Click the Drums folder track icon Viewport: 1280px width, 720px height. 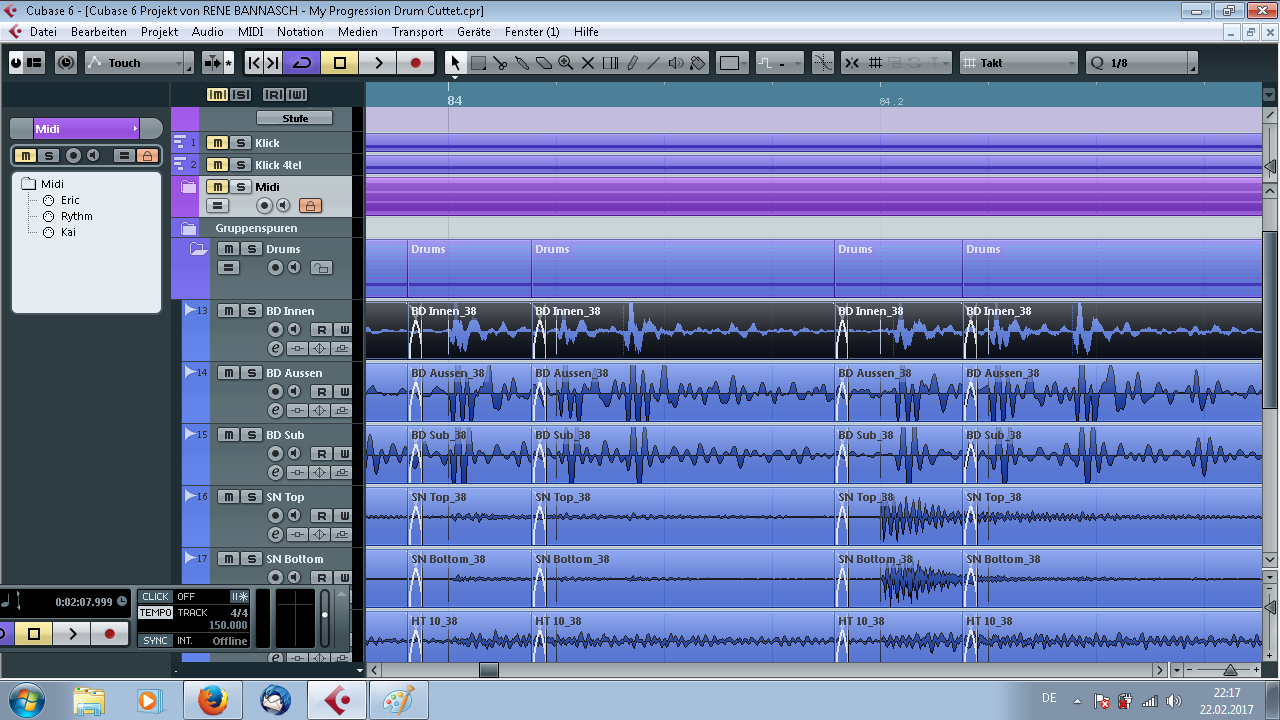coord(197,249)
